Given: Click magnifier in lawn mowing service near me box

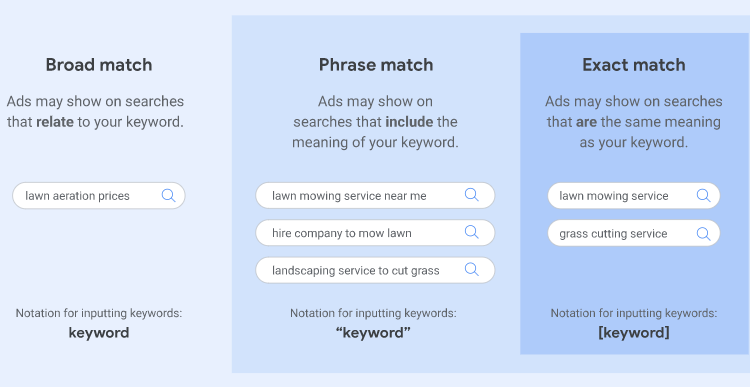Looking at the screenshot, I should click(x=472, y=195).
